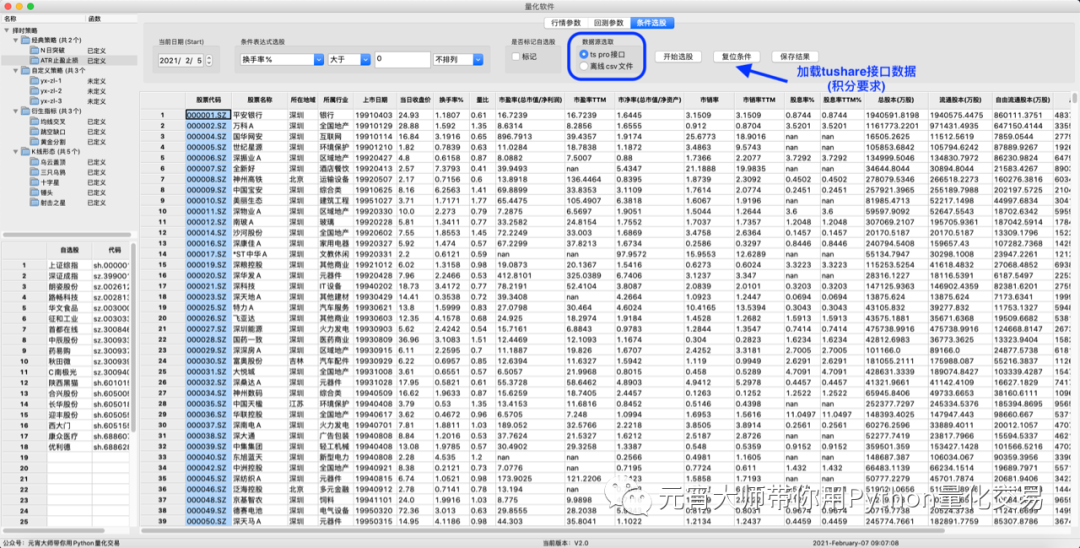
Task: Collapse the 衍生指标 group triangle
Action: [x=16, y=111]
